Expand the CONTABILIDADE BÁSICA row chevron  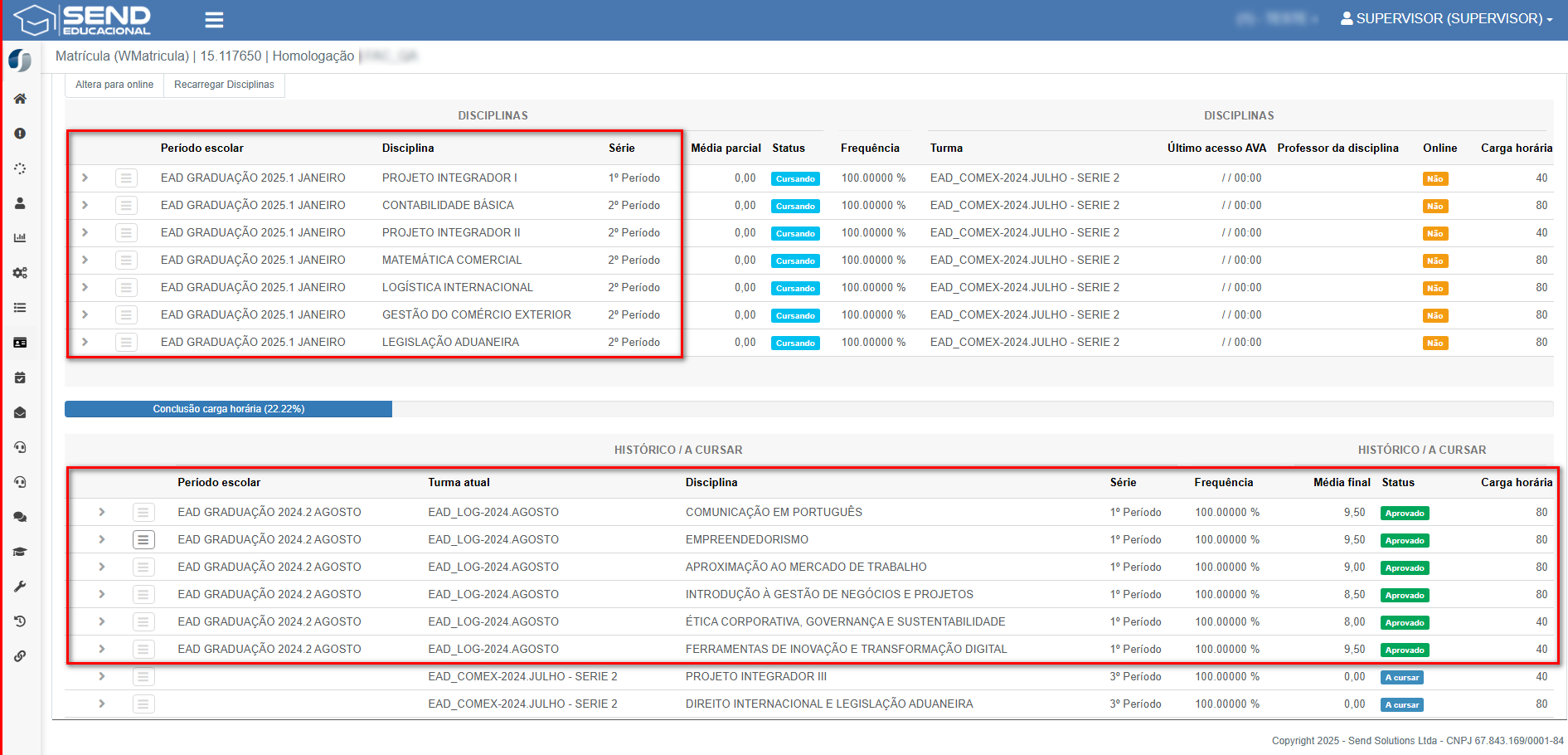pos(85,205)
